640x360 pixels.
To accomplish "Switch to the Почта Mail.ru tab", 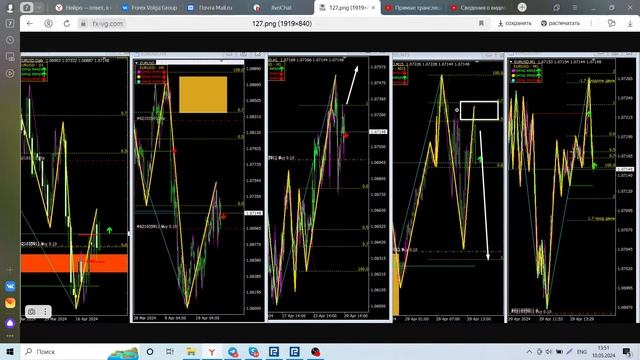I will coord(215,8).
